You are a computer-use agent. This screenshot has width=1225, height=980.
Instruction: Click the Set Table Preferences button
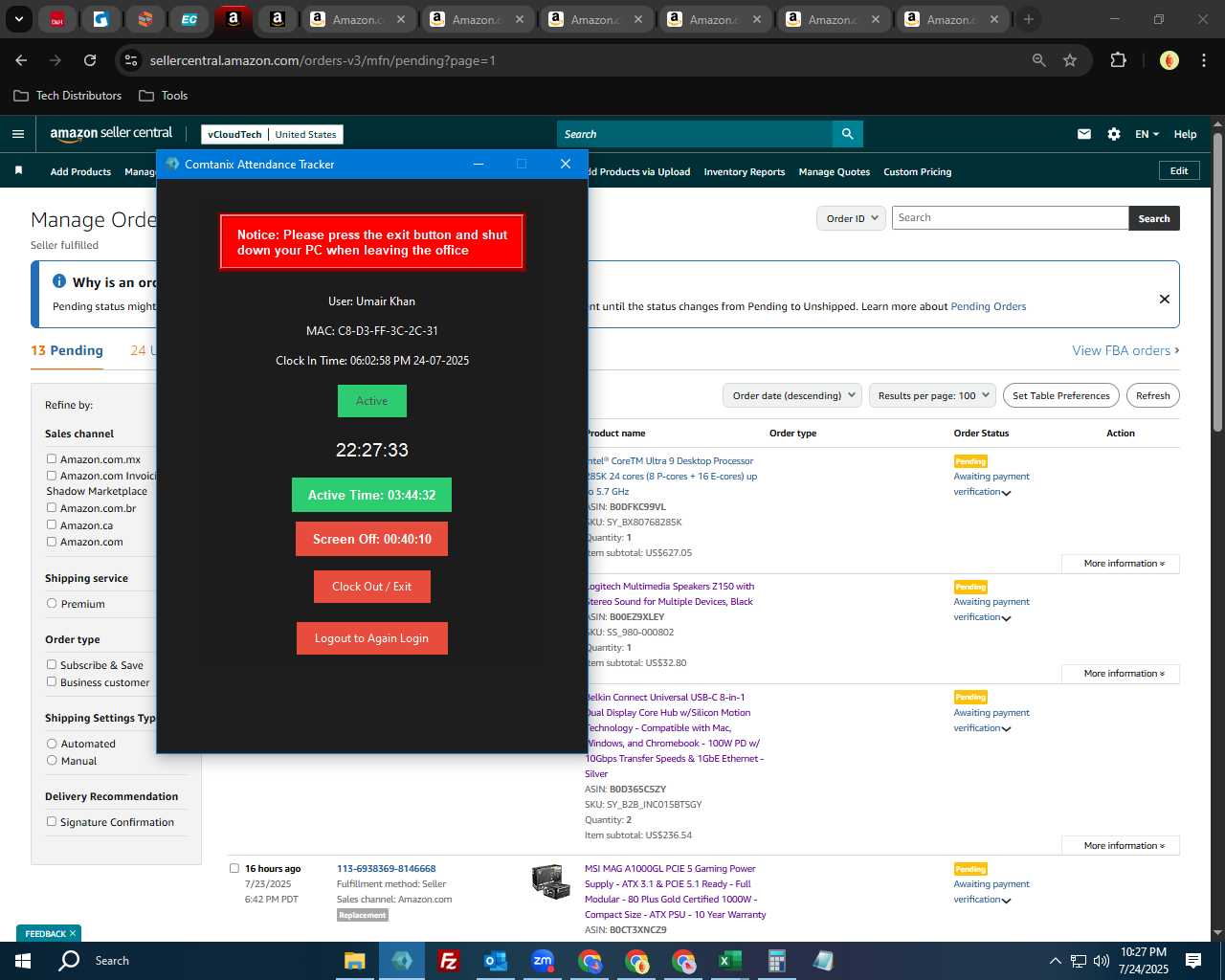pyautogui.click(x=1060, y=395)
